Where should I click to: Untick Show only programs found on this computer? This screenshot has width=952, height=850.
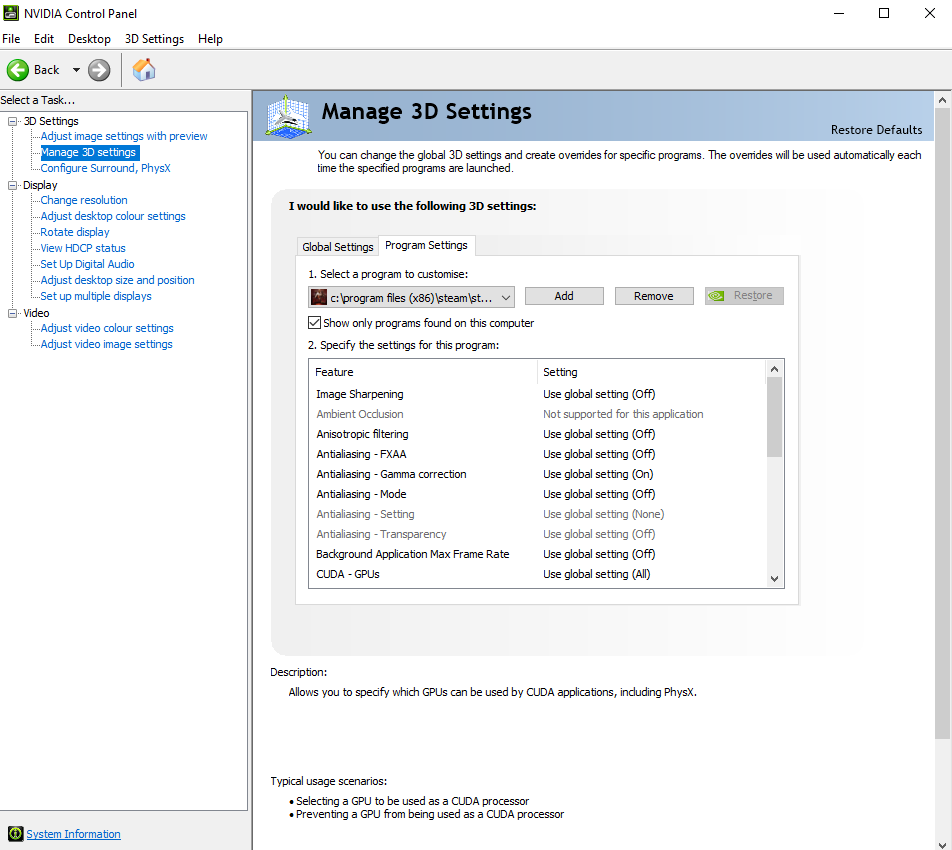[x=314, y=322]
